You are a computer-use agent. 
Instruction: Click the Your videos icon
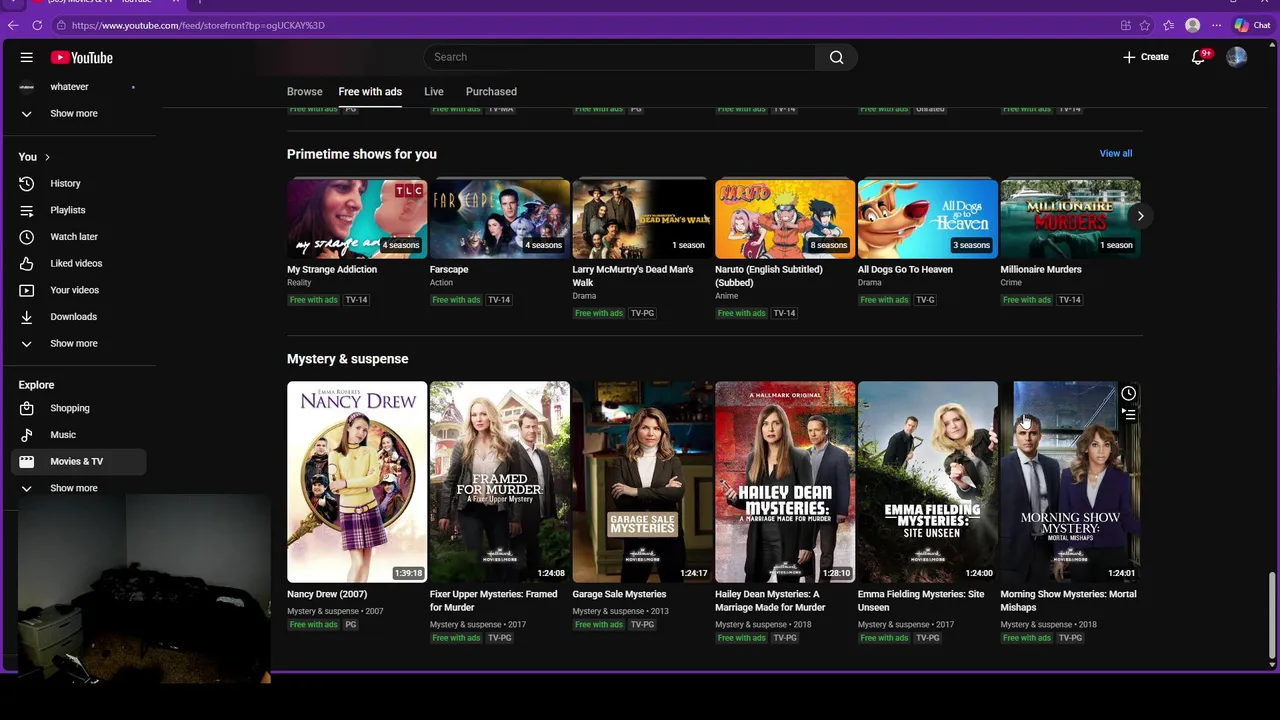click(27, 290)
